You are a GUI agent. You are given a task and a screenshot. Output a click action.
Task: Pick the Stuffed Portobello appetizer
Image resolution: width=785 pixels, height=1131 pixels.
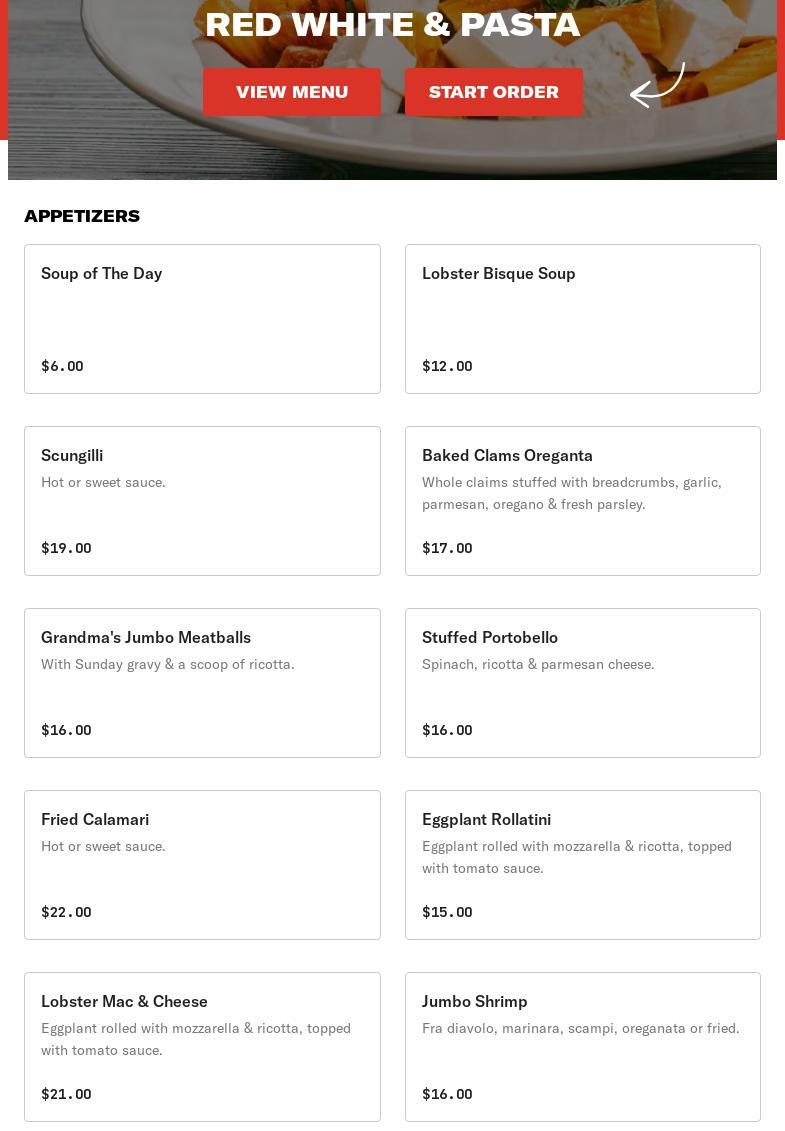[582, 682]
